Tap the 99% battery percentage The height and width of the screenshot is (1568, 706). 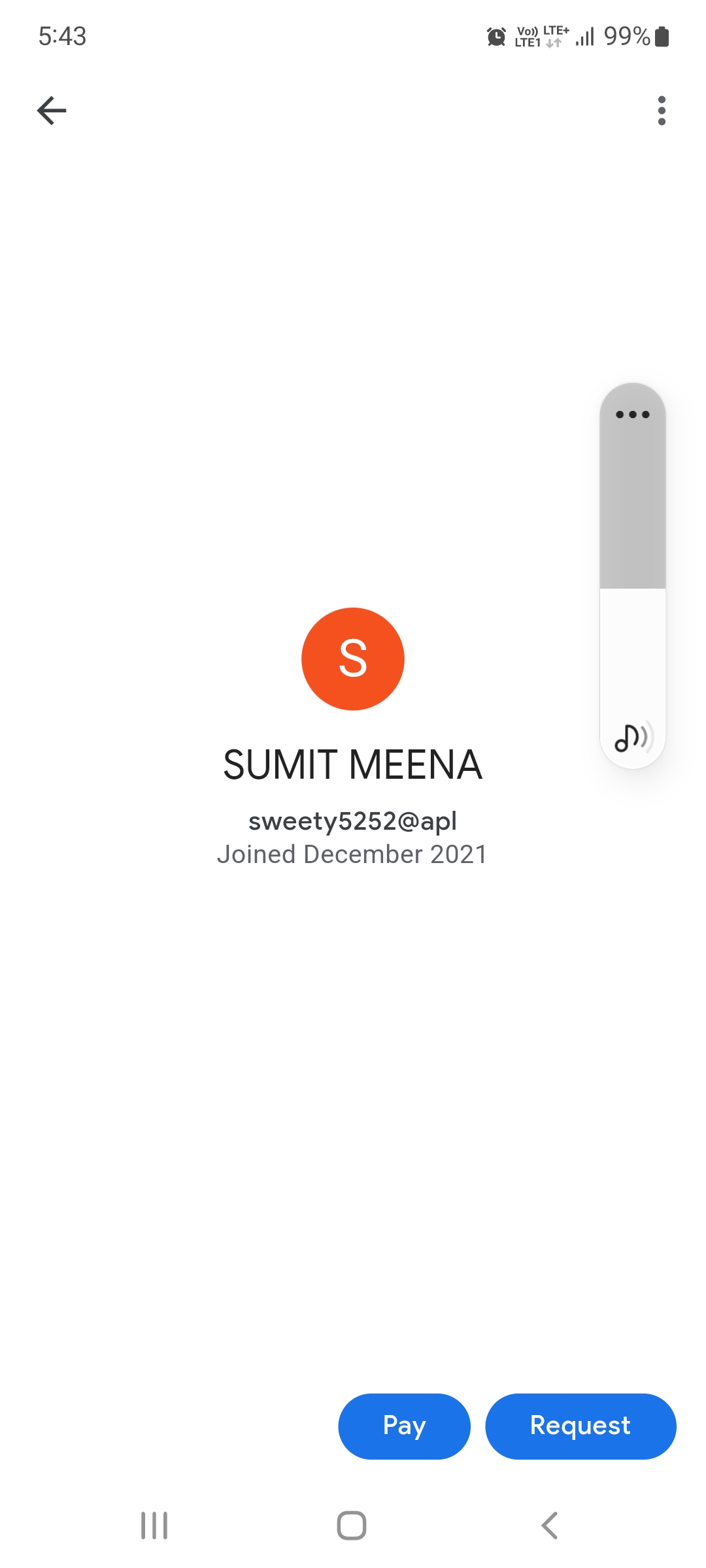pyautogui.click(x=626, y=37)
